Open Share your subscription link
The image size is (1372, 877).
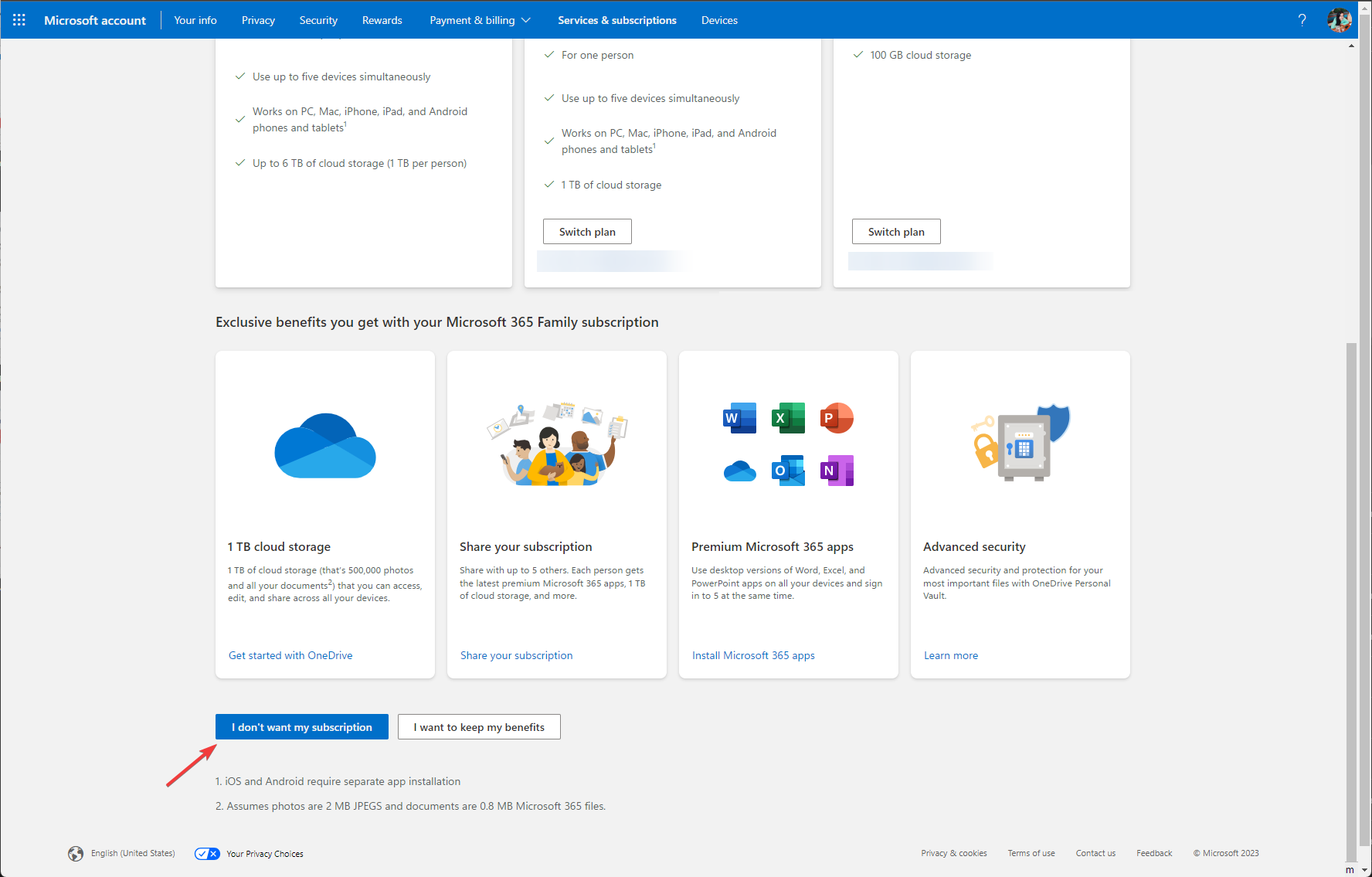[x=517, y=655]
